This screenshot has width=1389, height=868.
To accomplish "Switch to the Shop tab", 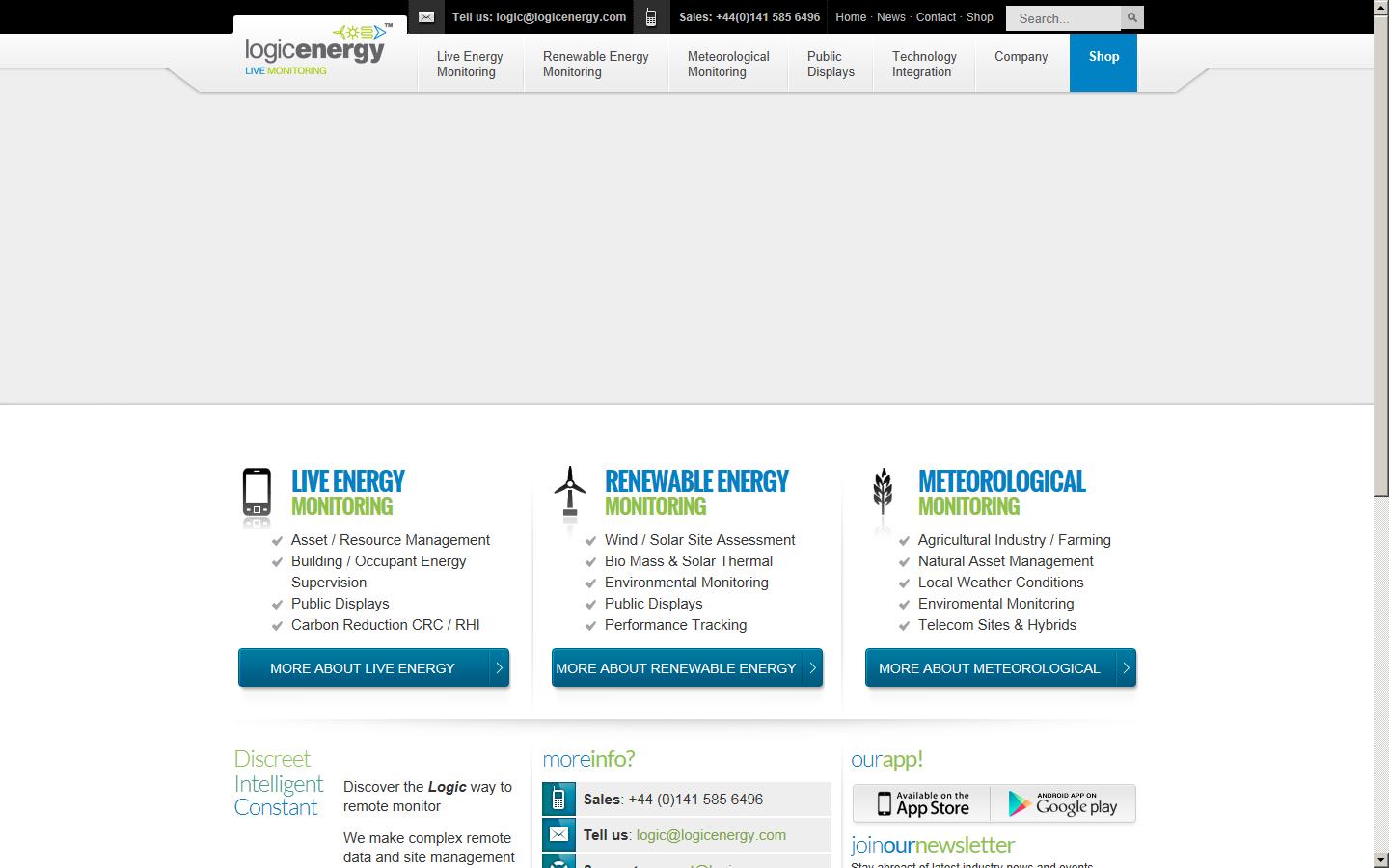I will [1103, 57].
